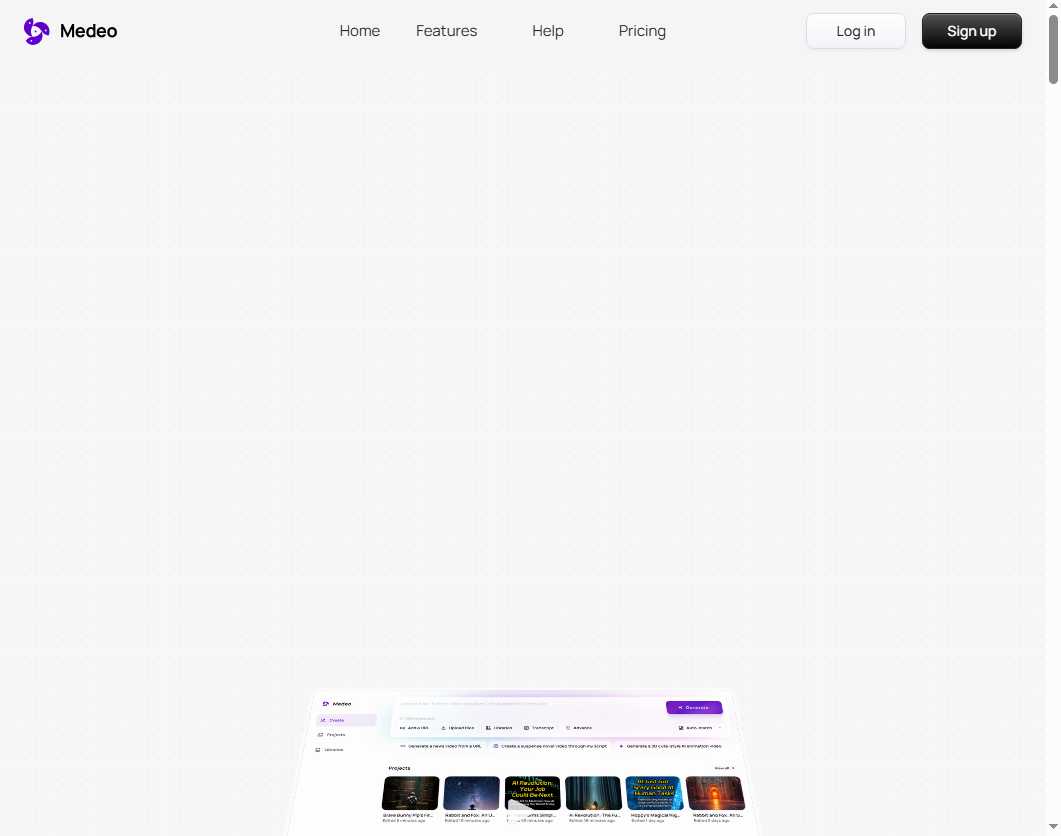Expand the Auto-match dropdown in preview
Viewport: 1061px width, 836px height.
(699, 728)
